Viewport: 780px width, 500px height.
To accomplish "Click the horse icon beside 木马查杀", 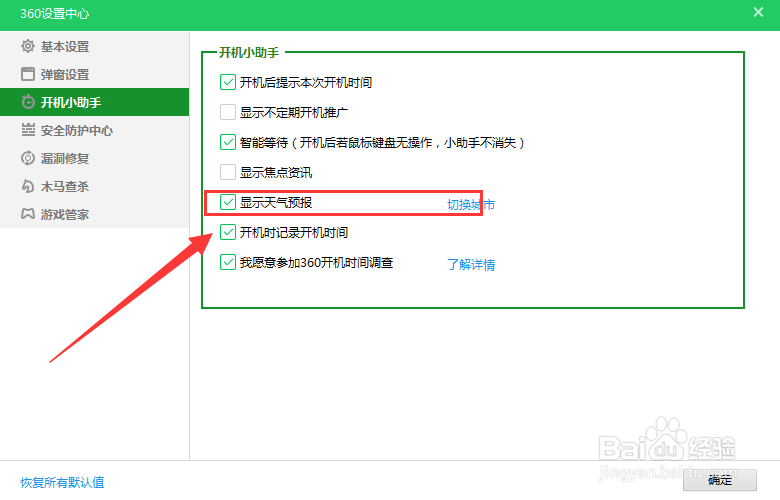I will (x=28, y=186).
